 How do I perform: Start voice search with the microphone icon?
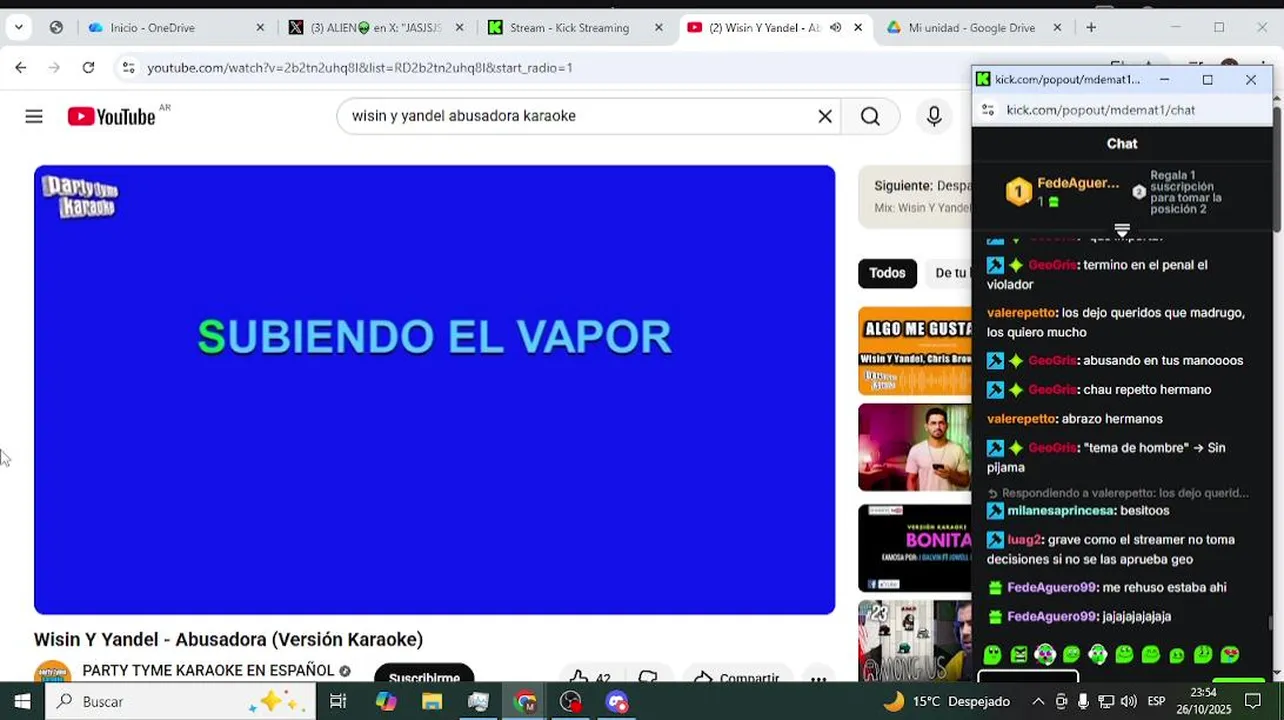[x=934, y=117]
